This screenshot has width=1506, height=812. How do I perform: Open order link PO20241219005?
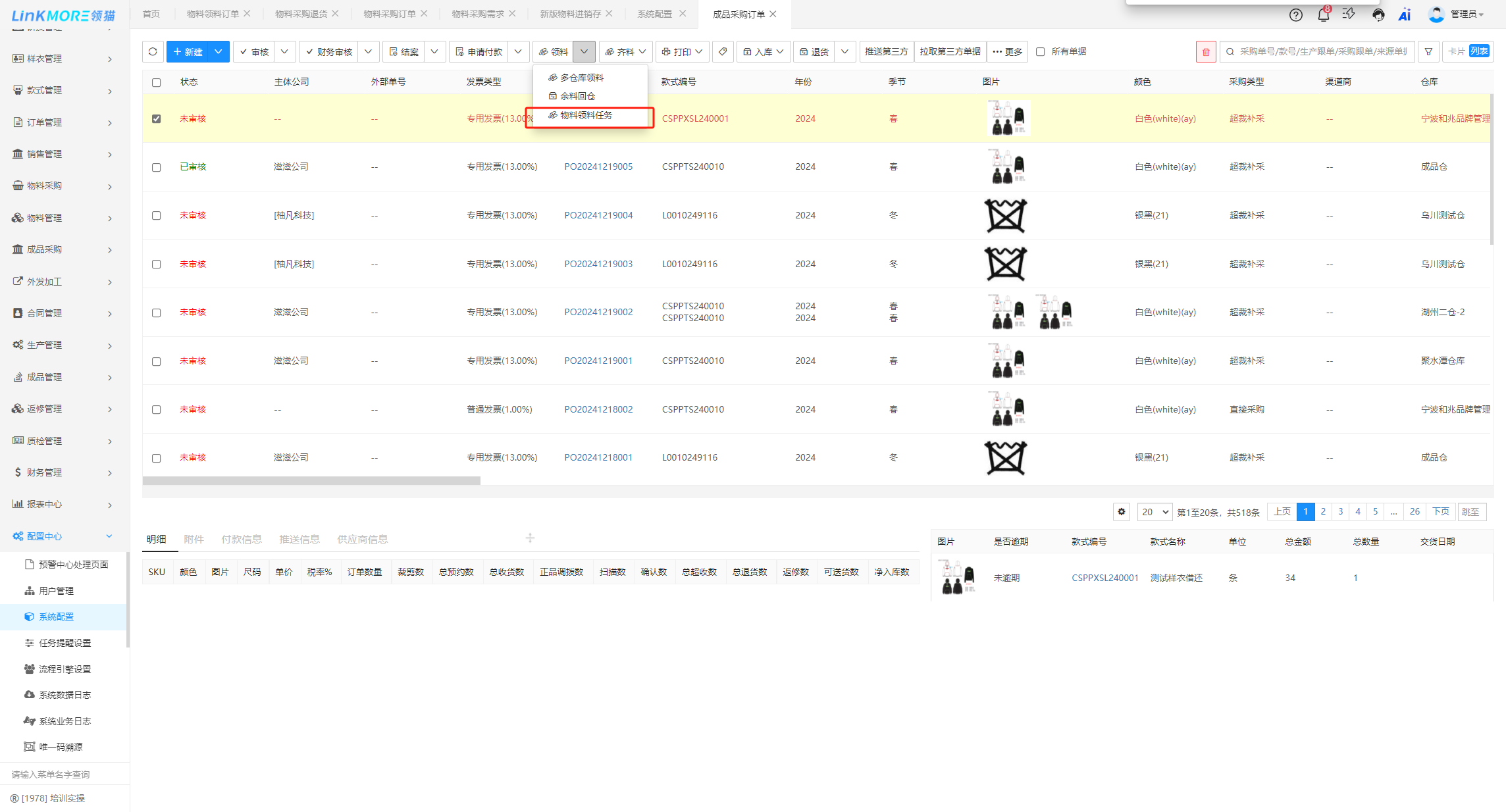pyautogui.click(x=598, y=166)
